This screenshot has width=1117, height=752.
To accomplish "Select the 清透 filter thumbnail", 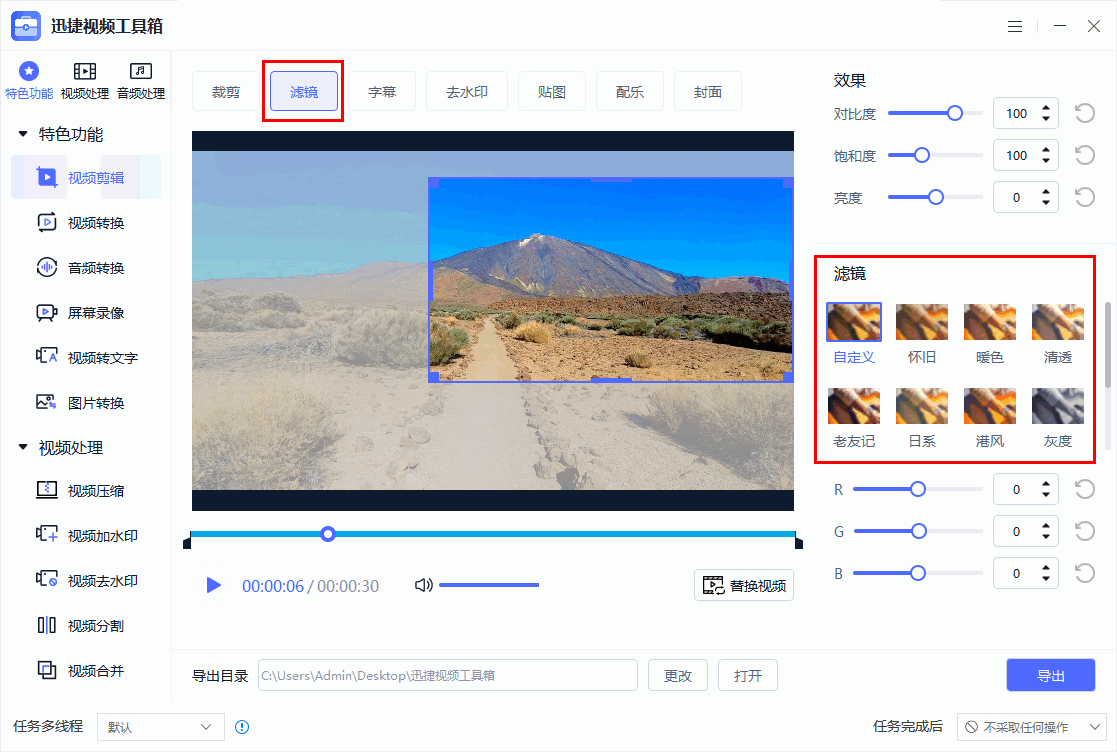I will click(x=1058, y=322).
